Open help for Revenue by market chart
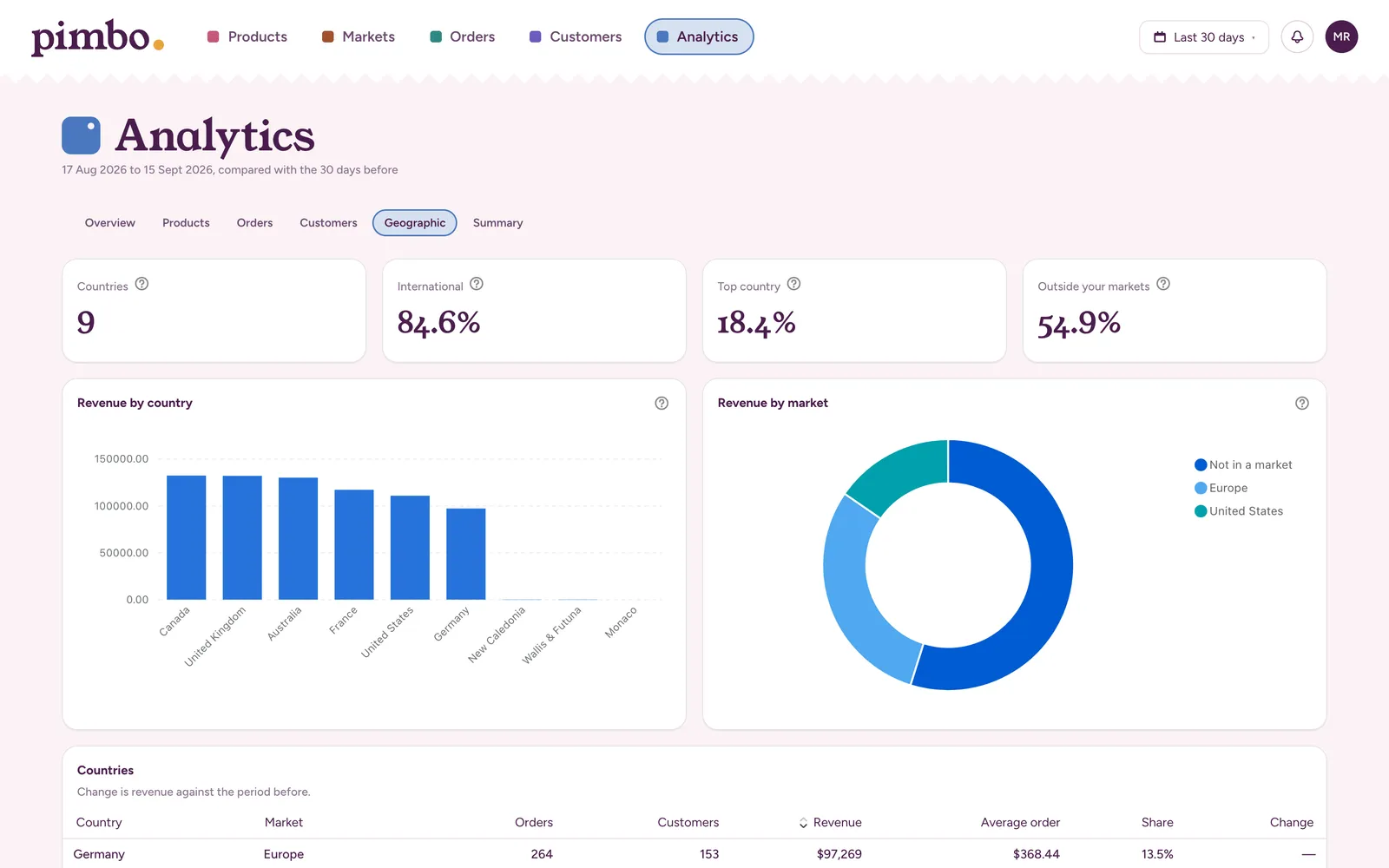Image resolution: width=1389 pixels, height=868 pixels. pos(1302,403)
